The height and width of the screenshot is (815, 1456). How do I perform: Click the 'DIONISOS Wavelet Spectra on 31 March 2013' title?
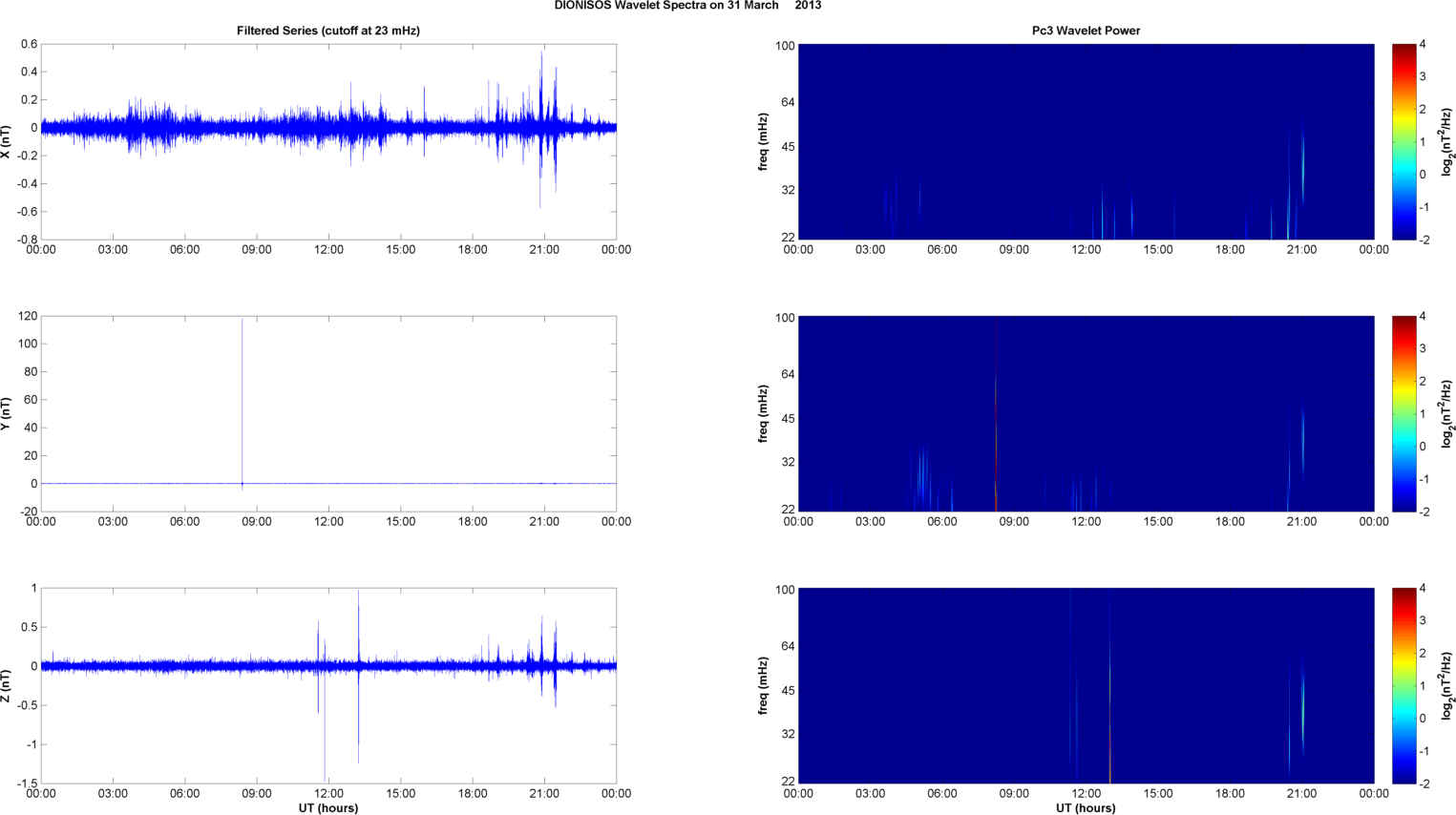687,6
